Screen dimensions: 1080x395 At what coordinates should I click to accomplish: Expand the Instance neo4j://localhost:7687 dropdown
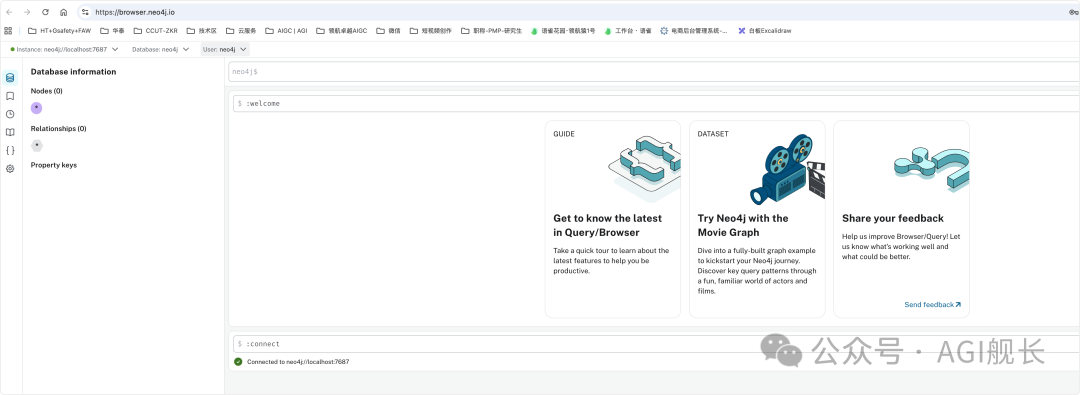point(64,50)
